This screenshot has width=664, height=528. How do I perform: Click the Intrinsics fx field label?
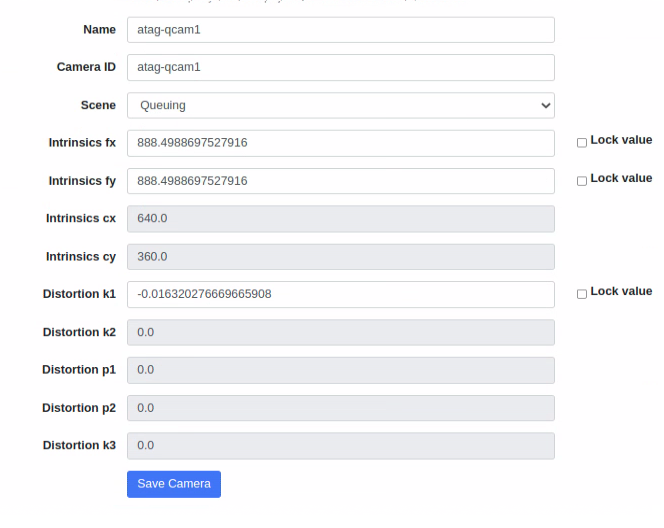pos(82,143)
